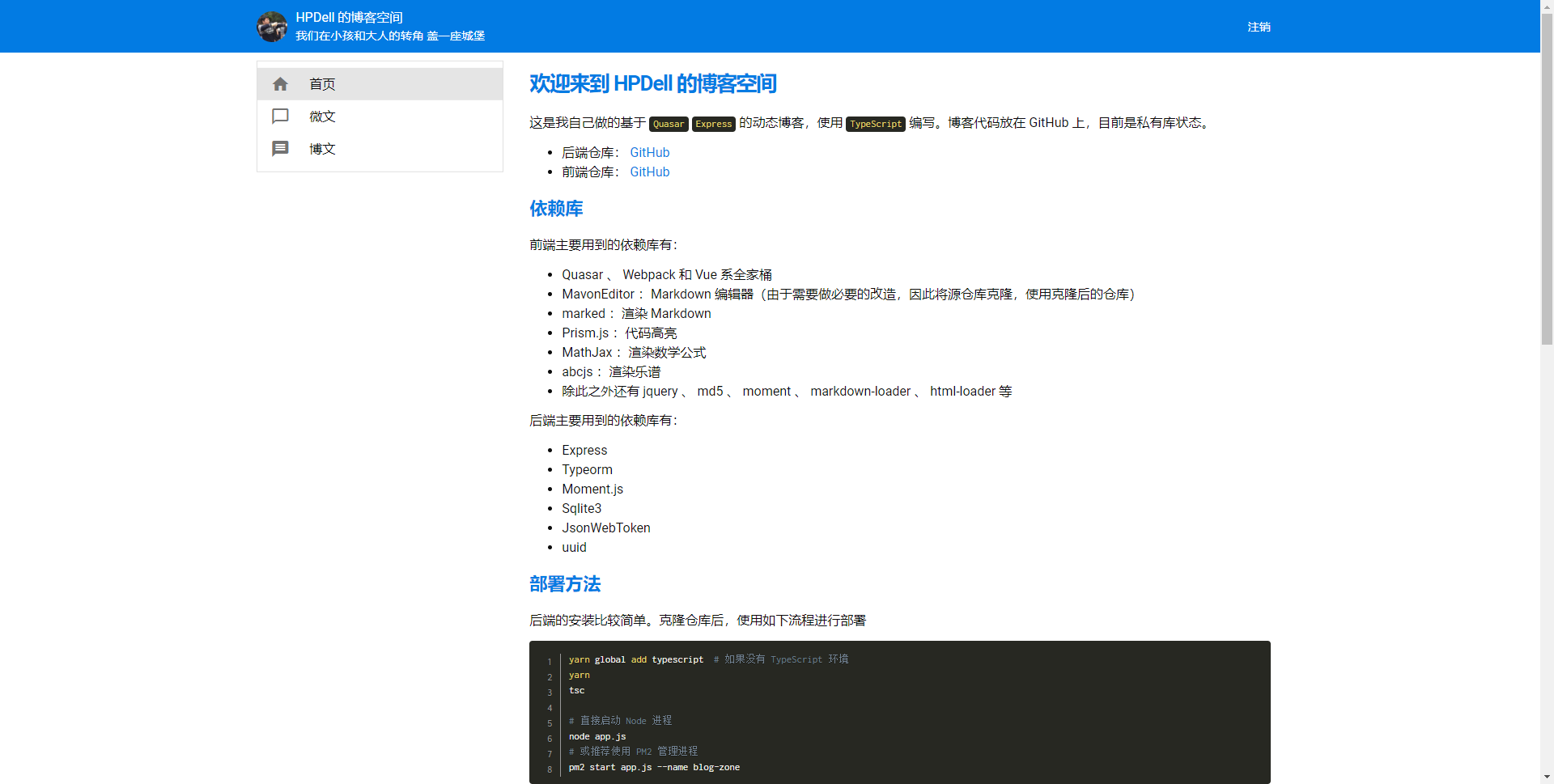1554x784 pixels.
Task: Click the 依赖库 section heading
Action: [556, 209]
